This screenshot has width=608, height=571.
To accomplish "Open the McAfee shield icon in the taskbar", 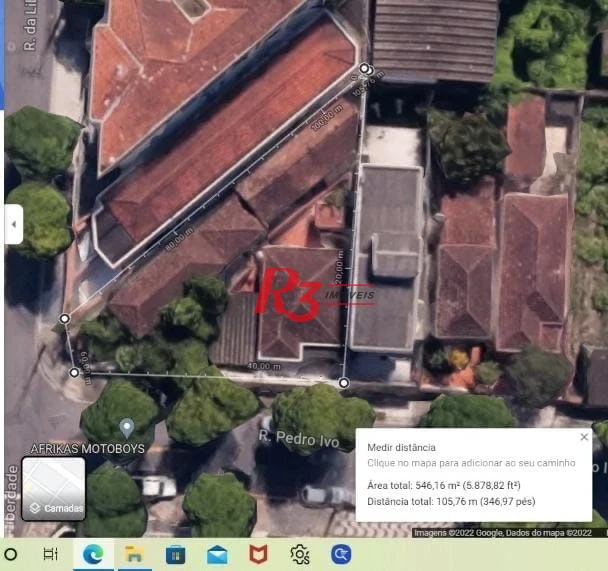I will [x=258, y=554].
